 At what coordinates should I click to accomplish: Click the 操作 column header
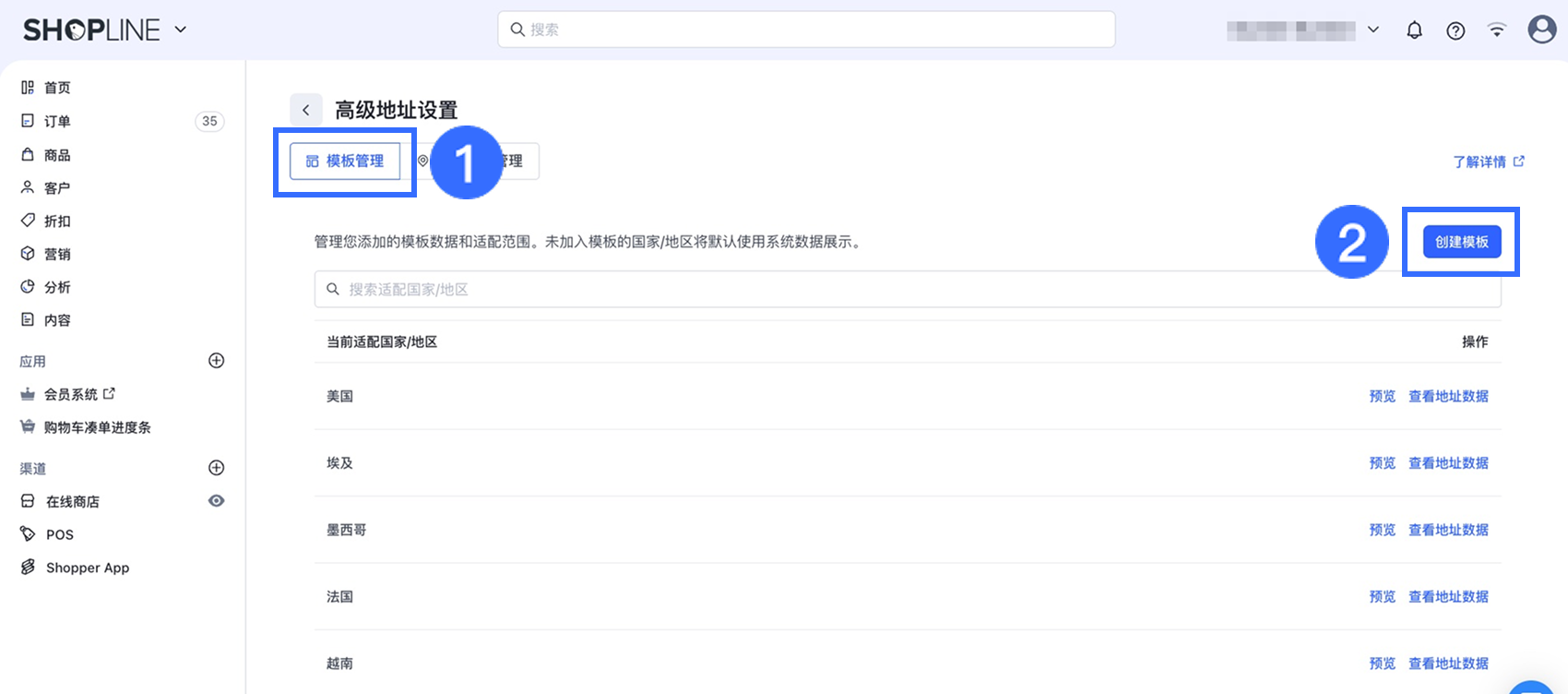[1475, 341]
